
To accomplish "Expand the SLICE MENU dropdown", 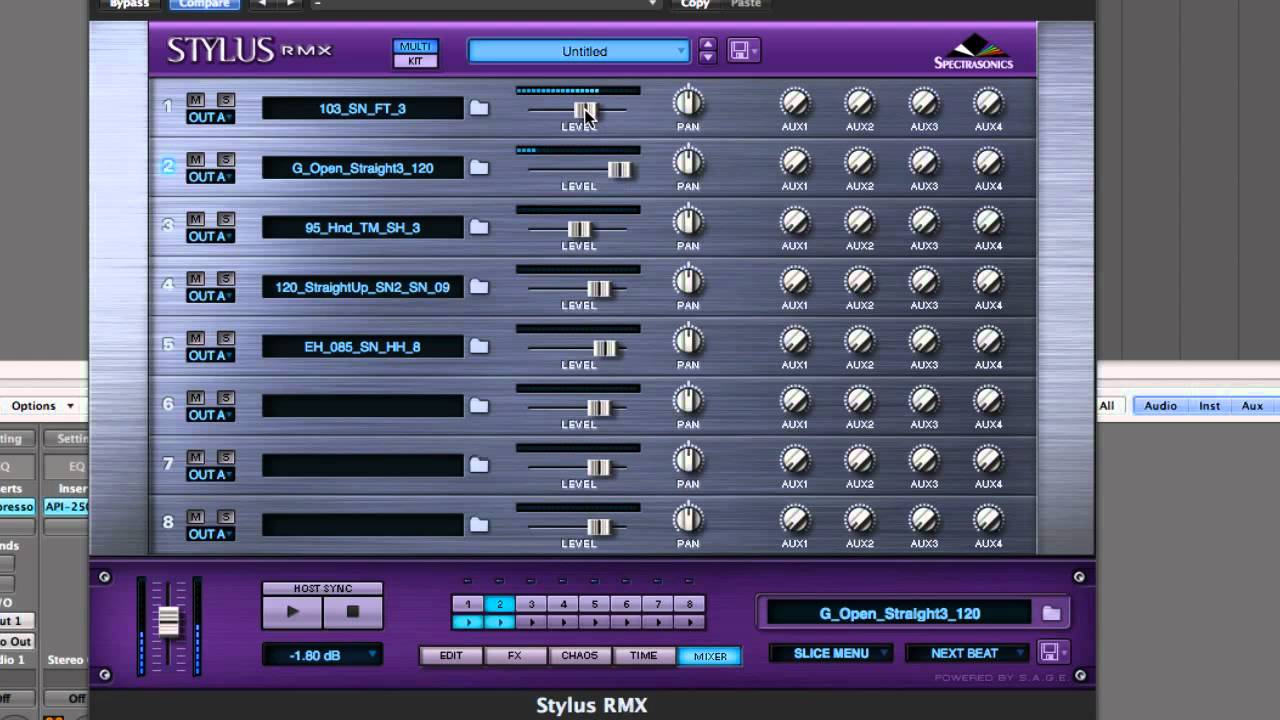I will 831,653.
